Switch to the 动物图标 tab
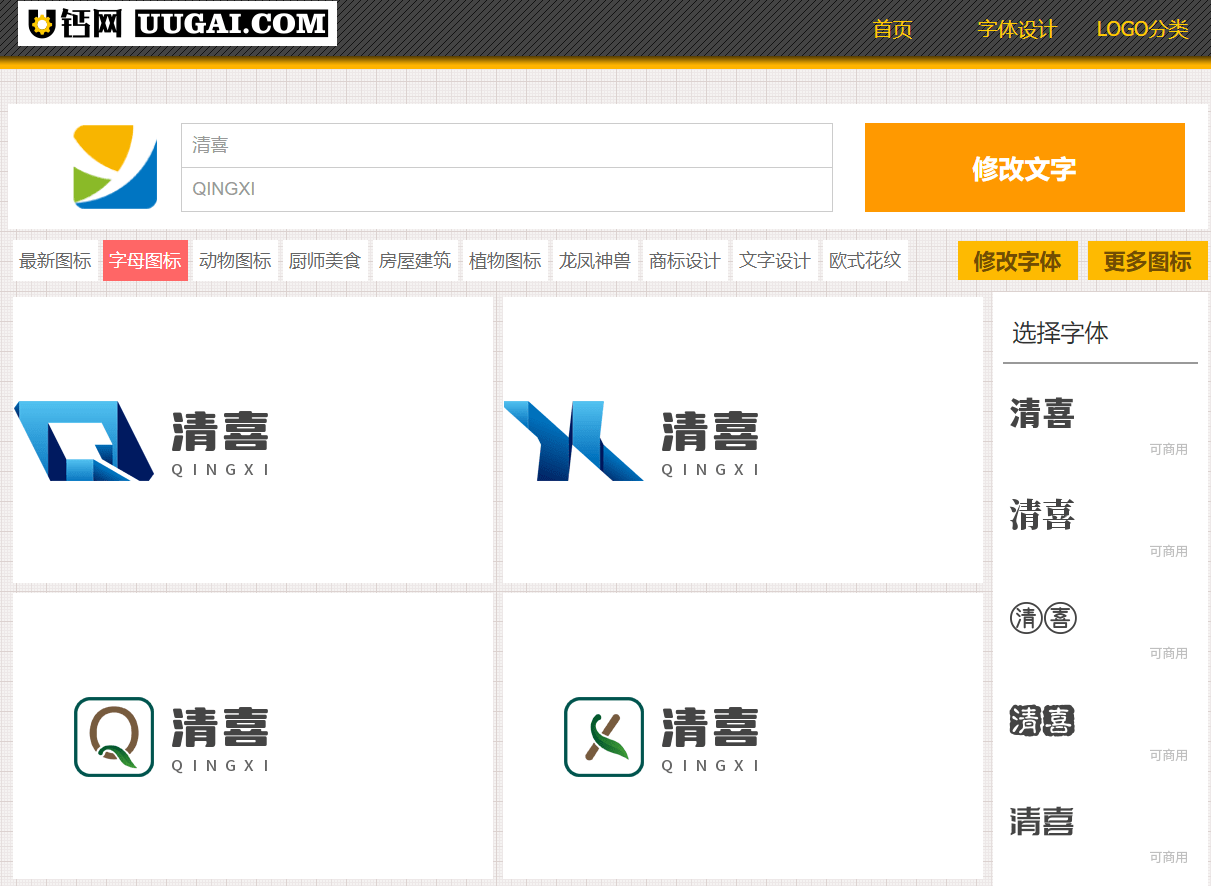 pyautogui.click(x=235, y=261)
